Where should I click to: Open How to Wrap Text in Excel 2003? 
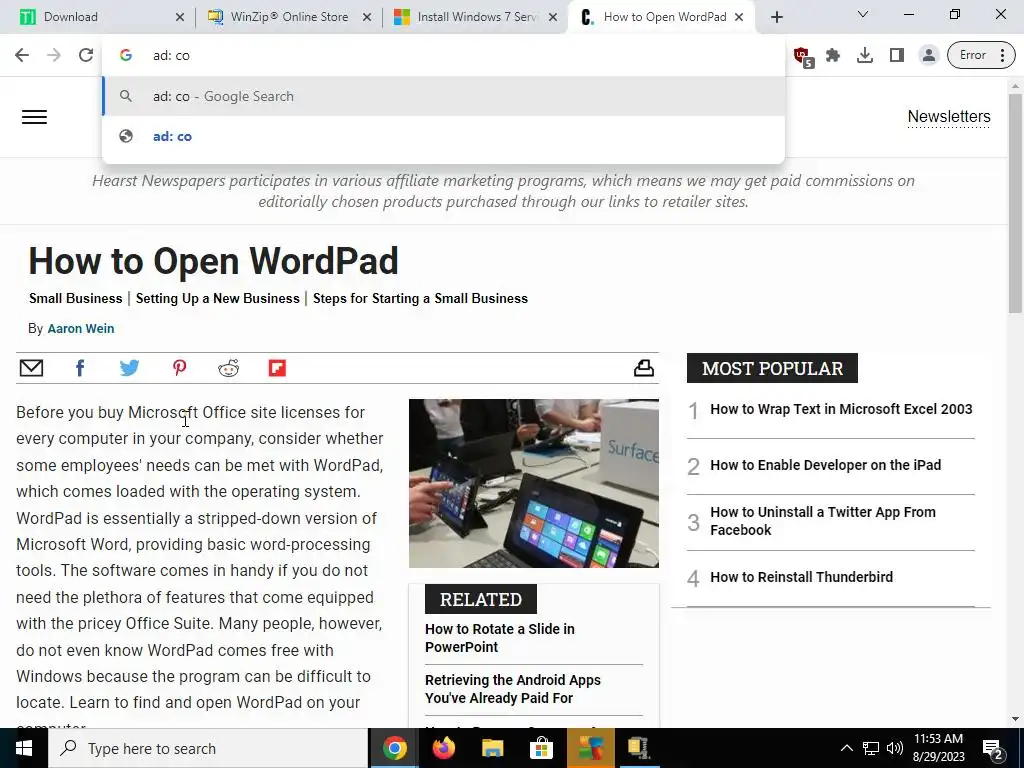pyautogui.click(x=841, y=409)
